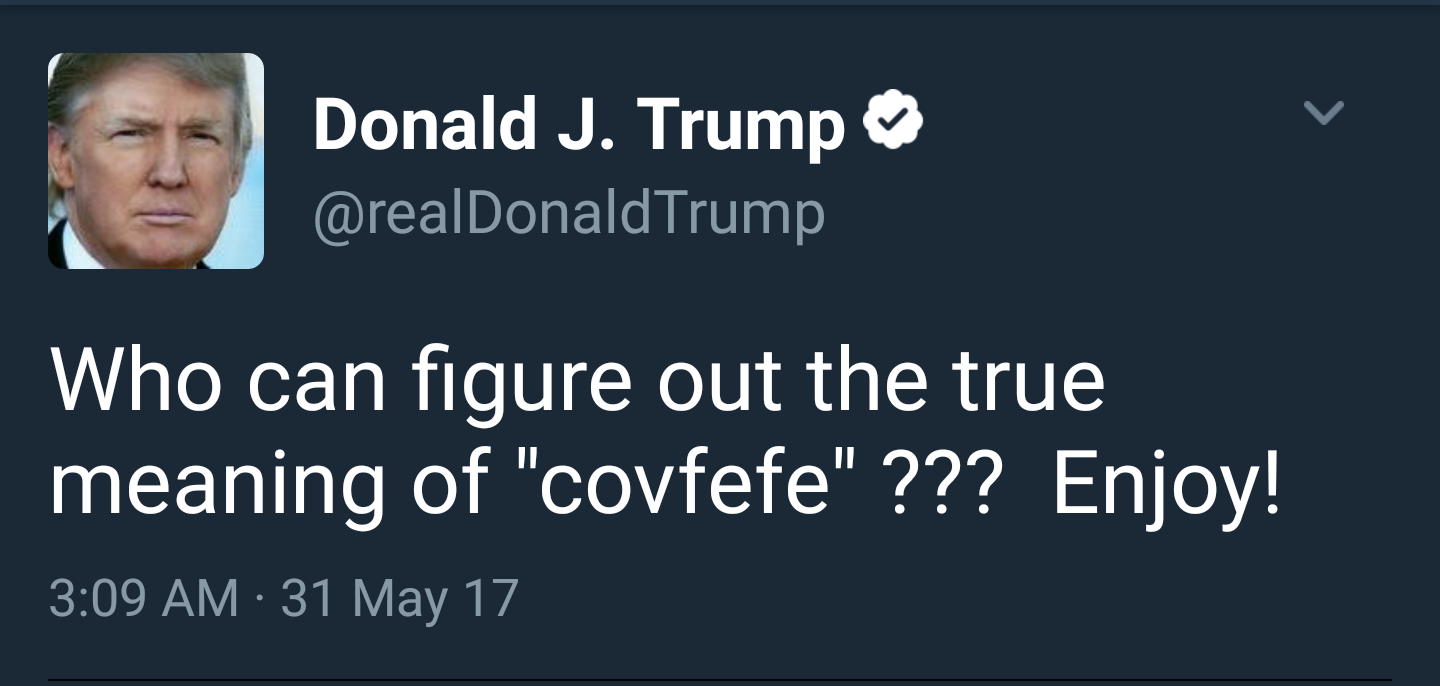Click the divider line below the tweet
The height and width of the screenshot is (686, 1440).
(x=720, y=680)
